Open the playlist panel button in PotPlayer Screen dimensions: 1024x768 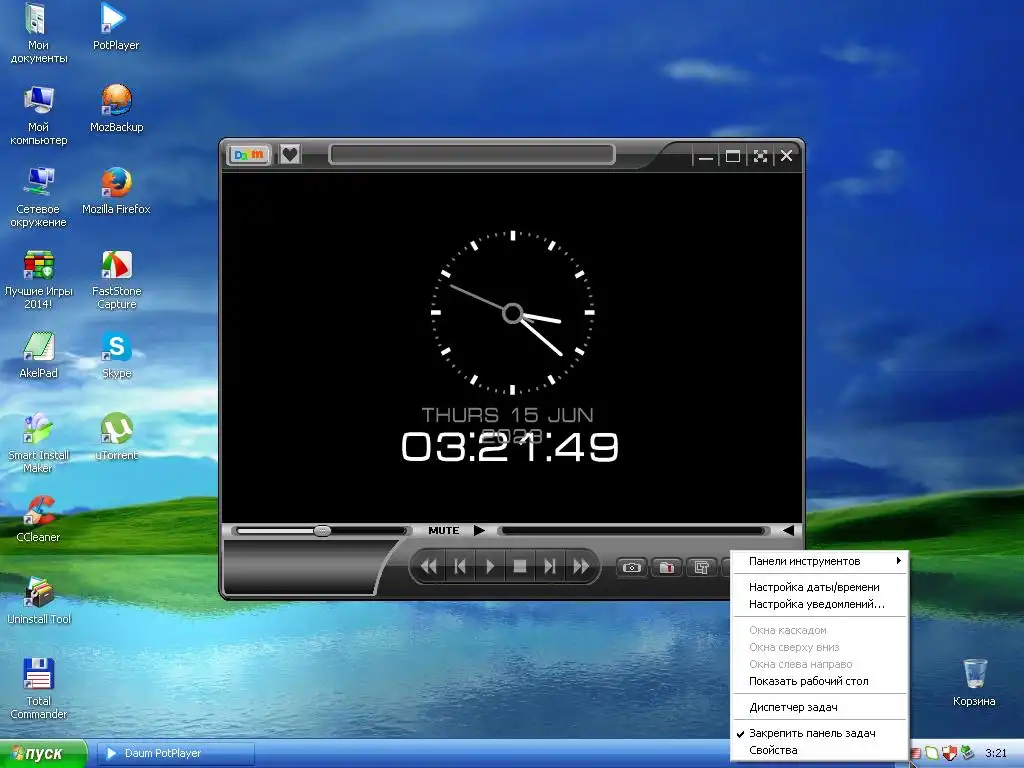click(701, 568)
